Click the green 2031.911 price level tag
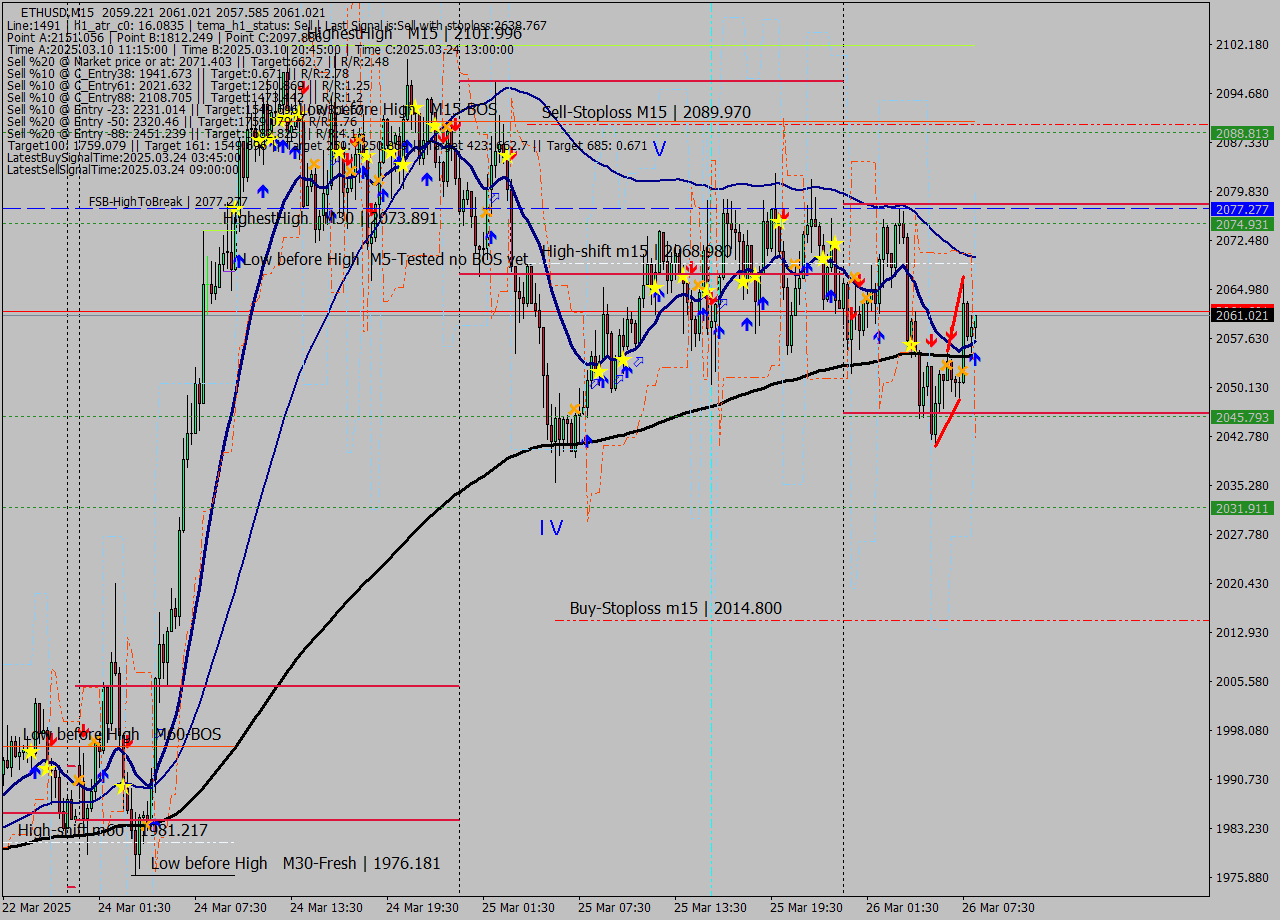This screenshot has width=1280, height=920. 1243,508
